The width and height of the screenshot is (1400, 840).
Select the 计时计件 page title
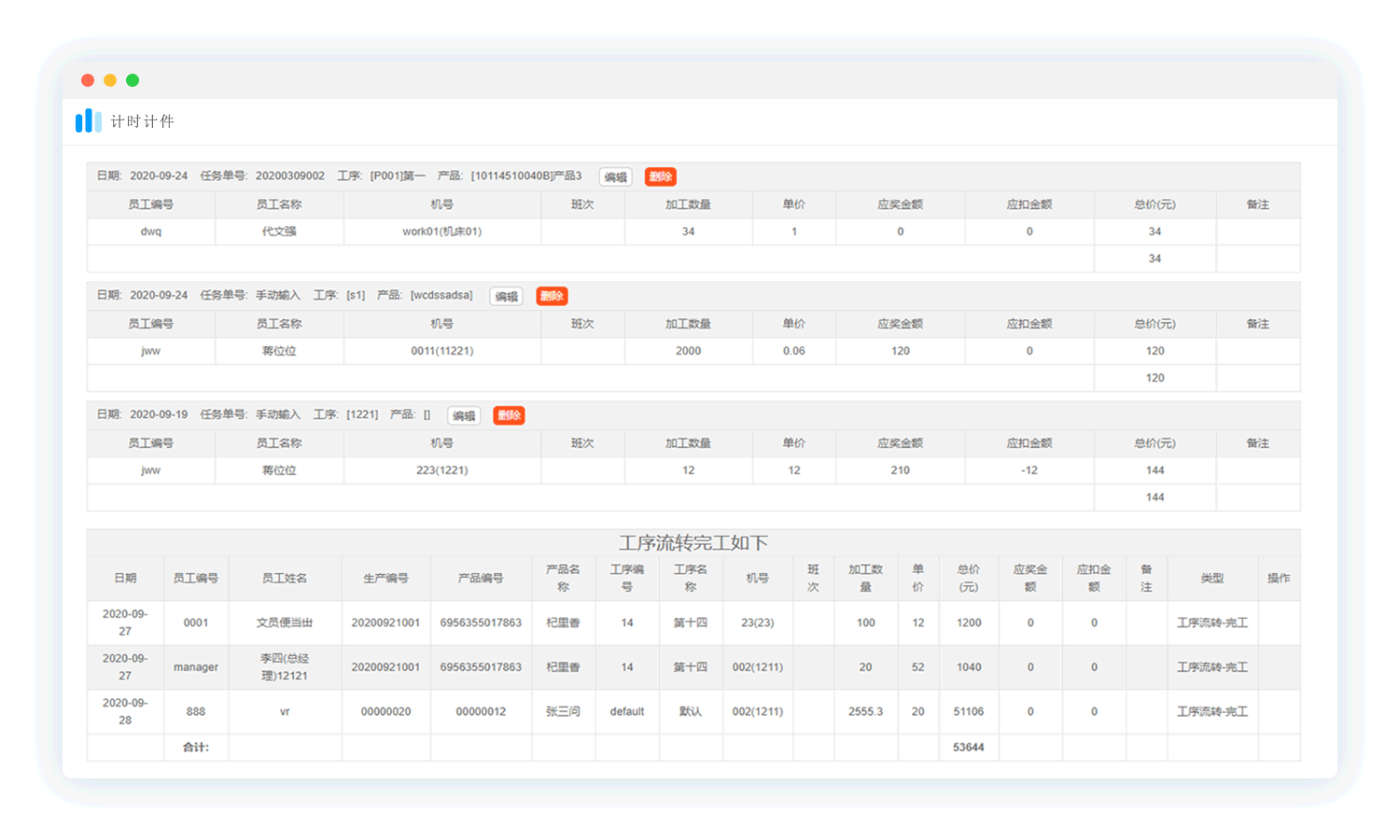[142, 121]
